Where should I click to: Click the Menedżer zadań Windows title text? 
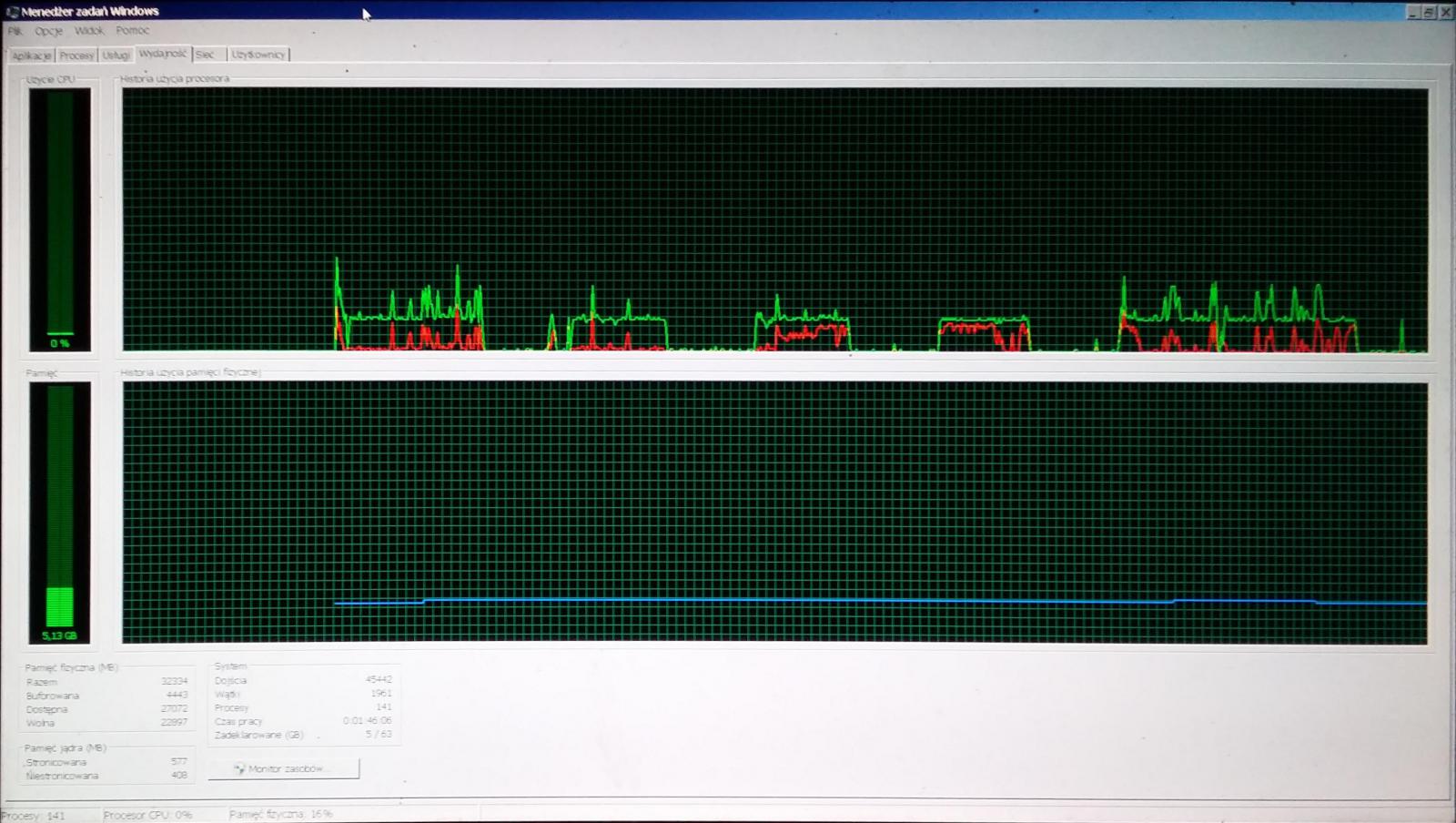[x=90, y=12]
